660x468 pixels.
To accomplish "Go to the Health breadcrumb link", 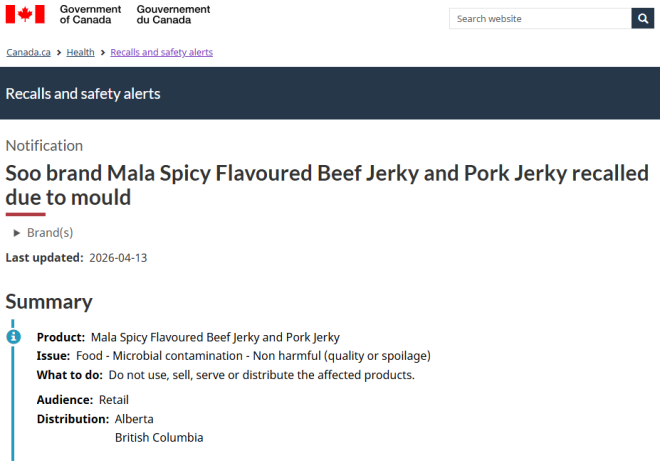I will click(x=81, y=52).
